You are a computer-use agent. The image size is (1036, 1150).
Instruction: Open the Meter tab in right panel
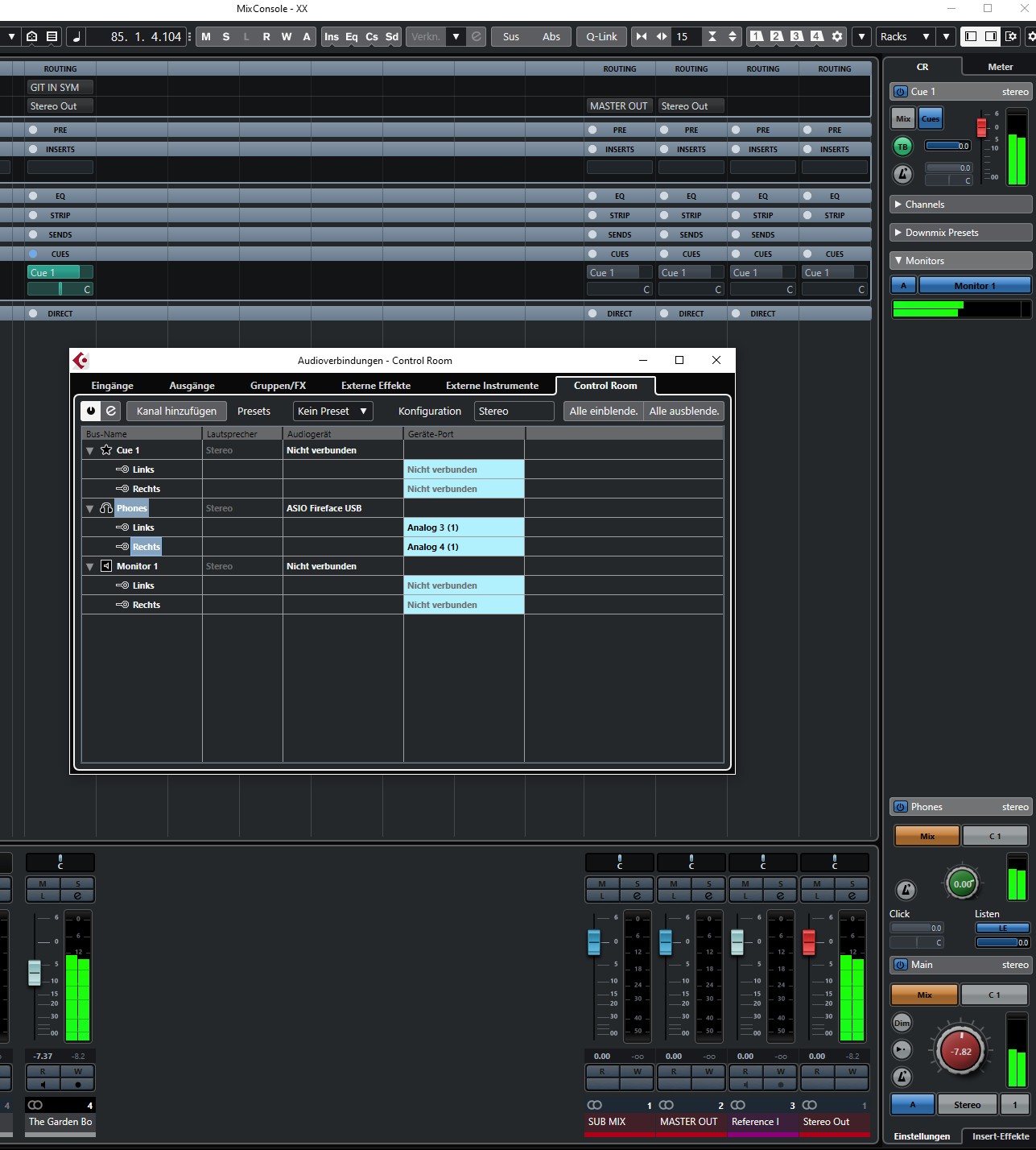1000,67
